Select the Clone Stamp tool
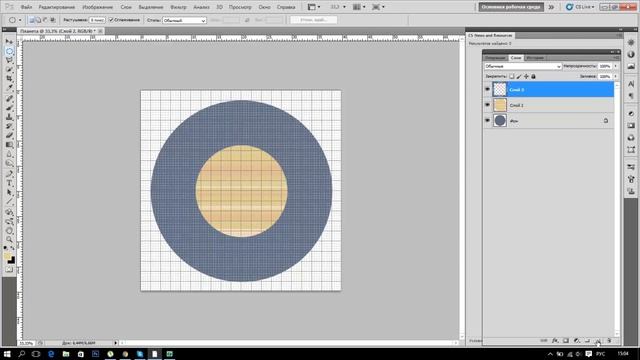 pyautogui.click(x=9, y=117)
